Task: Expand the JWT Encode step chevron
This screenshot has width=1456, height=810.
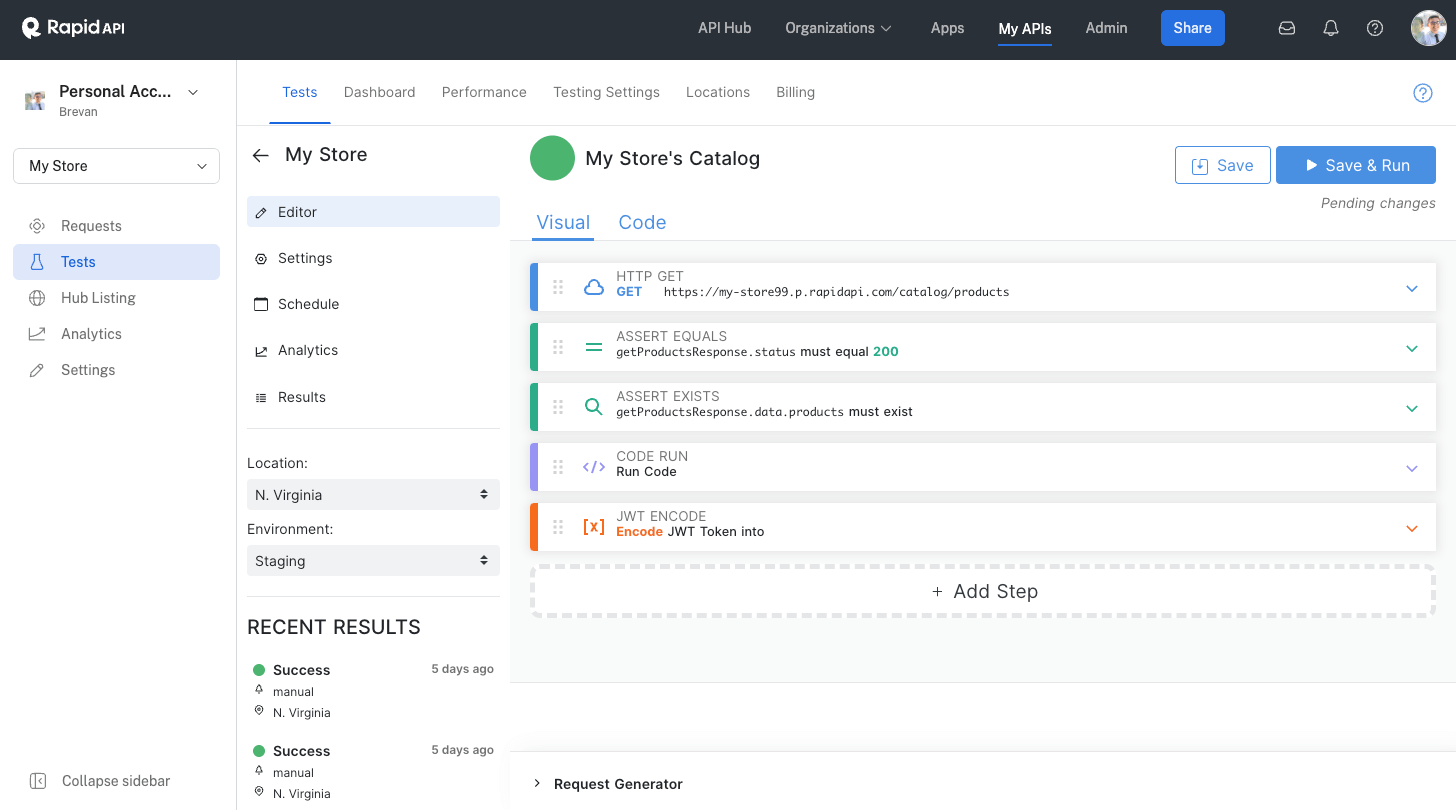Action: 1412,528
